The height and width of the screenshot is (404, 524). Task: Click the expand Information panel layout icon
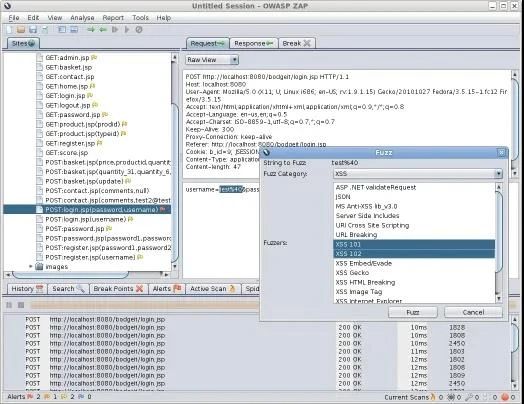(74, 30)
